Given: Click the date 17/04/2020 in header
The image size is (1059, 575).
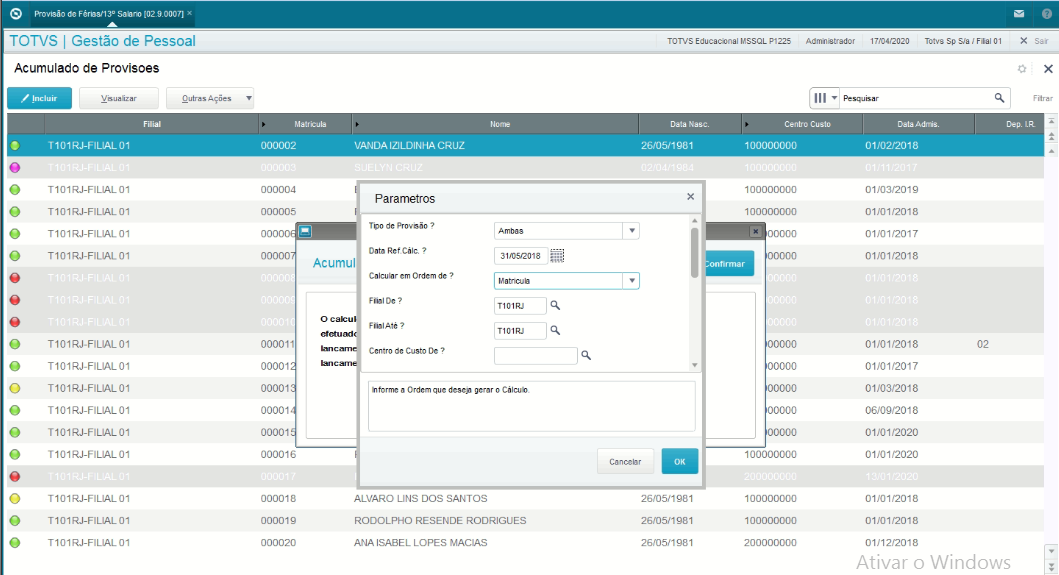Looking at the screenshot, I should point(889,41).
